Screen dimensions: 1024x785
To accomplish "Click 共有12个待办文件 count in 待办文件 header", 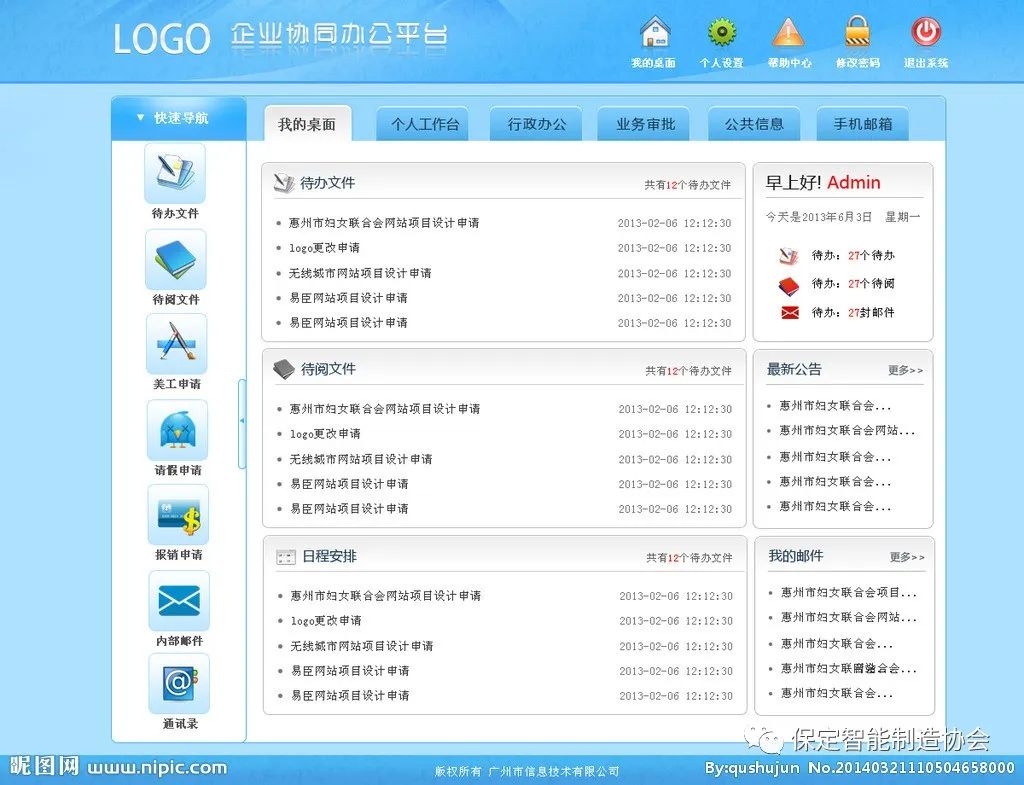I will [x=688, y=185].
